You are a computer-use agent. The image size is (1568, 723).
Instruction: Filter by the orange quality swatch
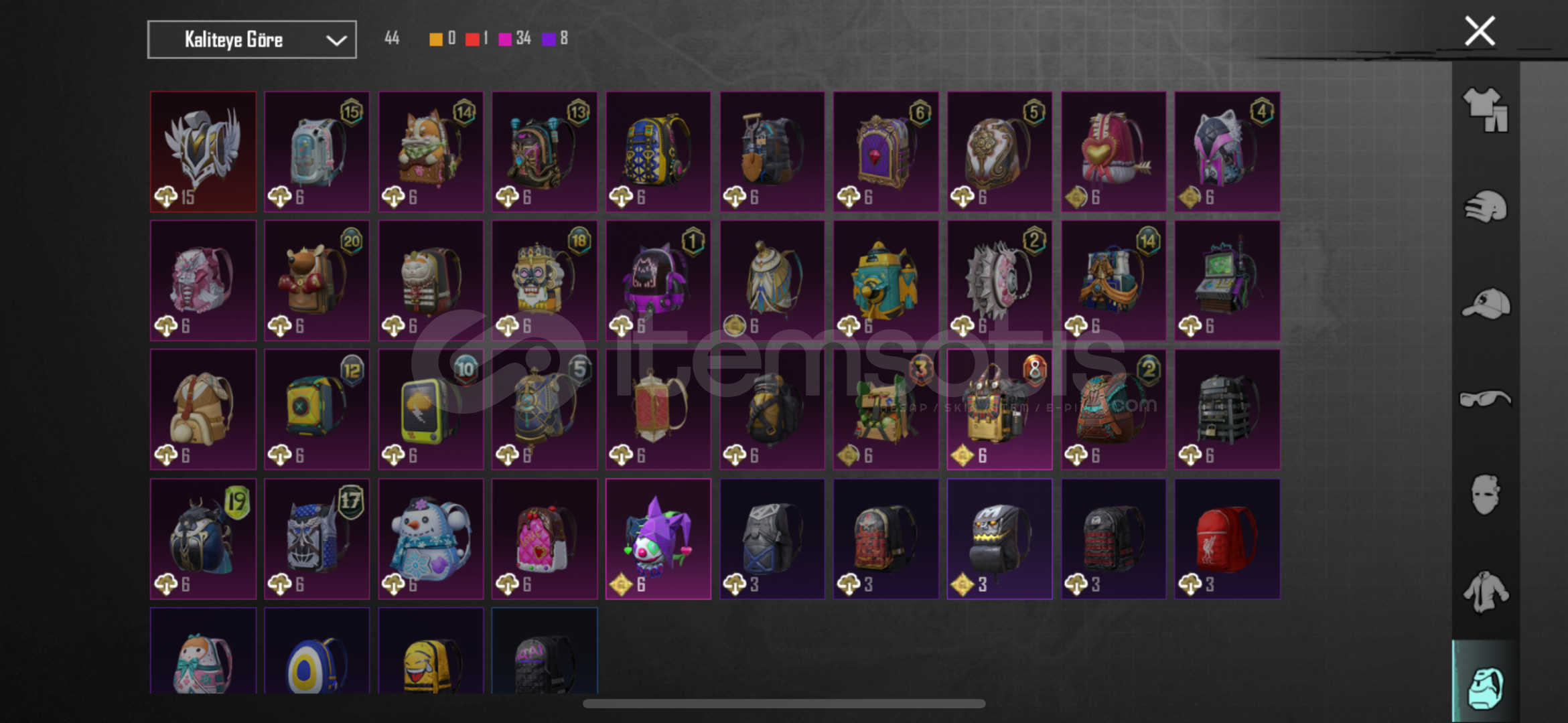(x=435, y=39)
